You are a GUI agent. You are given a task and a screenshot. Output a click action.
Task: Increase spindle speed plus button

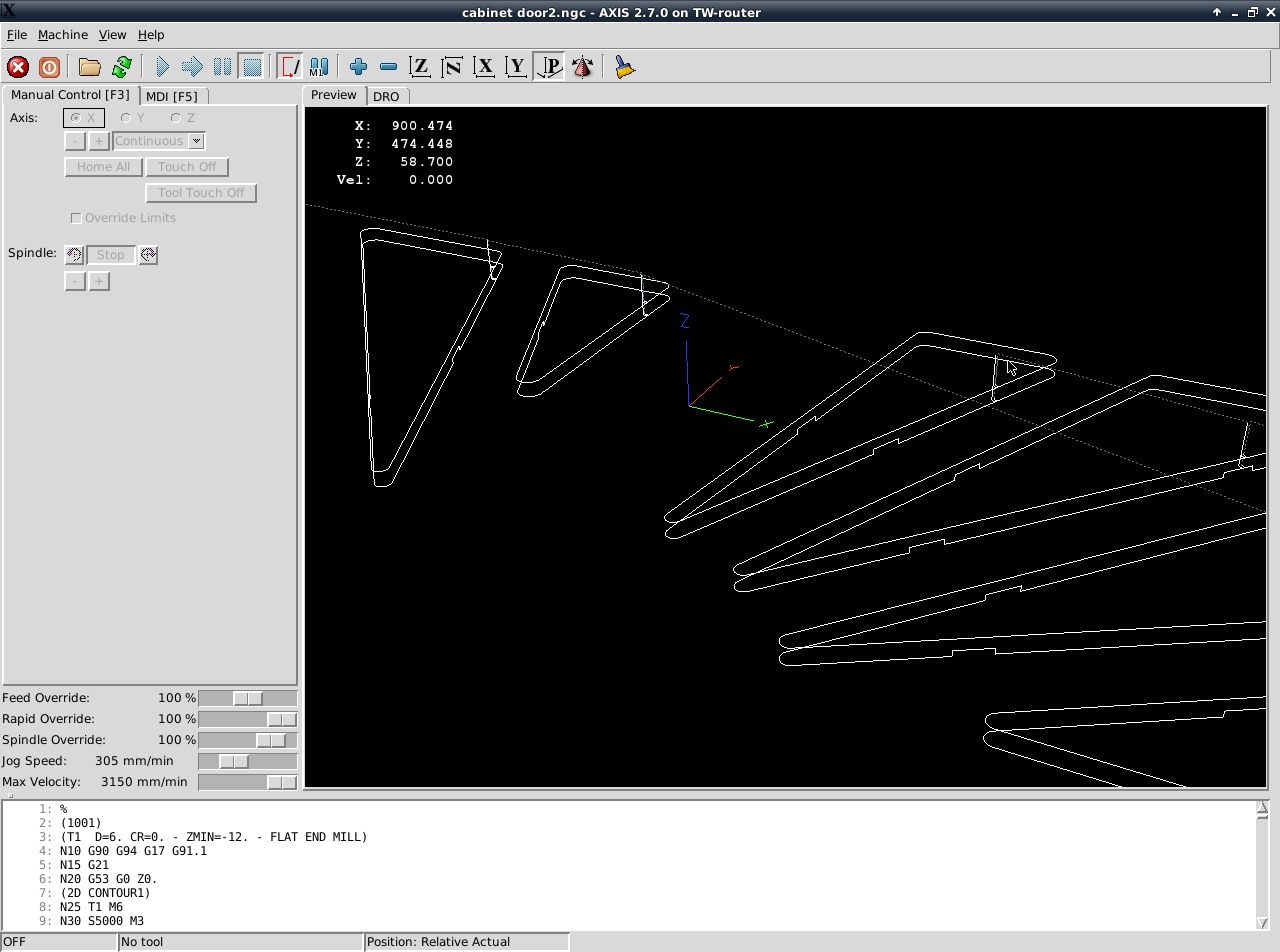[99, 281]
